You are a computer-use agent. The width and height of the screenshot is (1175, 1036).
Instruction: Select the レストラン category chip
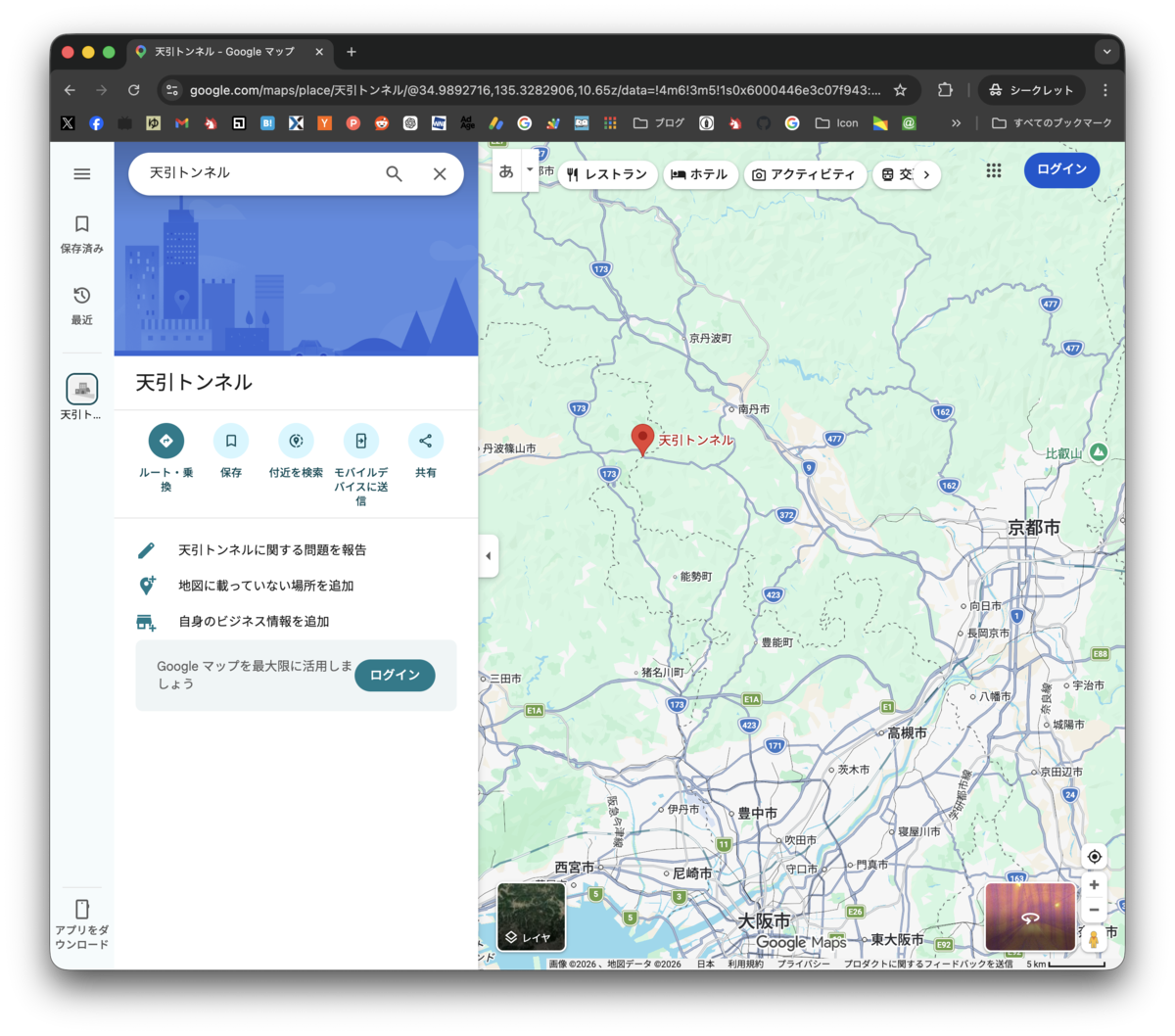point(607,174)
